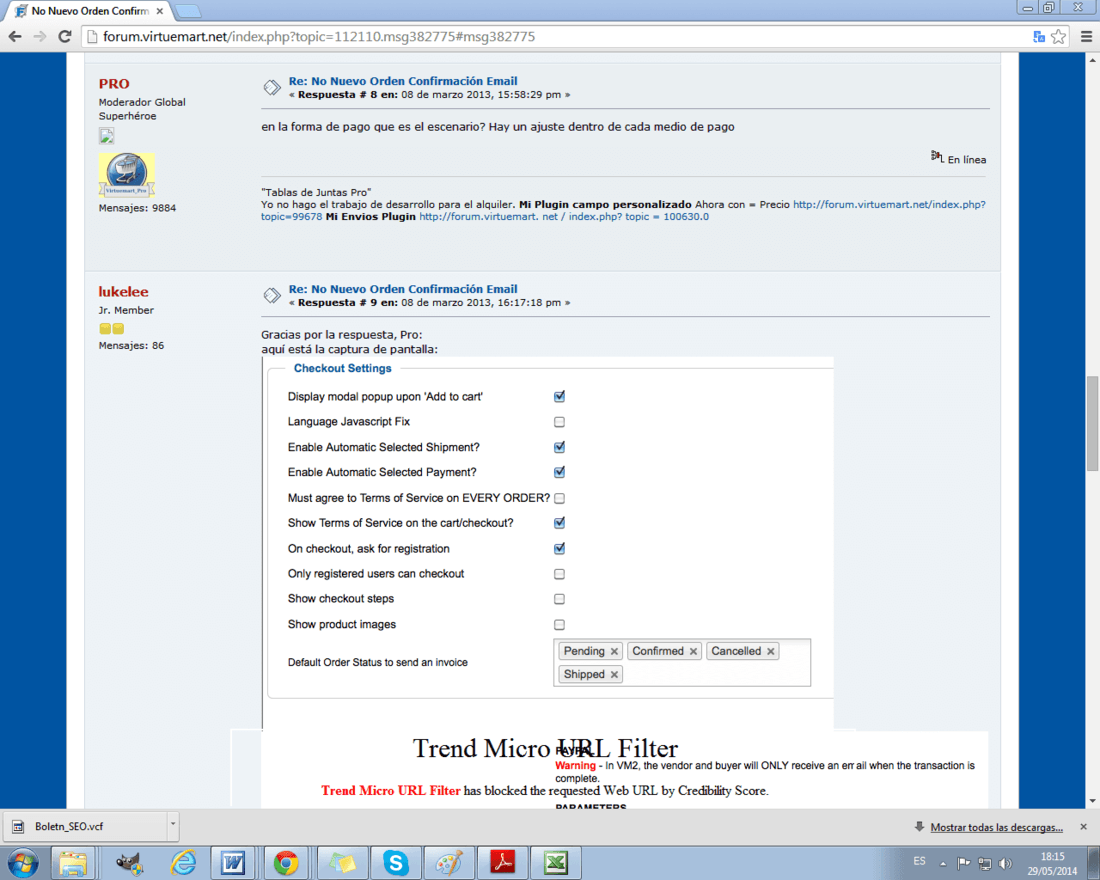The height and width of the screenshot is (880, 1100).
Task: Click the Boletn_SEO.vcf file icon in the downloads bar
Action: [18, 827]
